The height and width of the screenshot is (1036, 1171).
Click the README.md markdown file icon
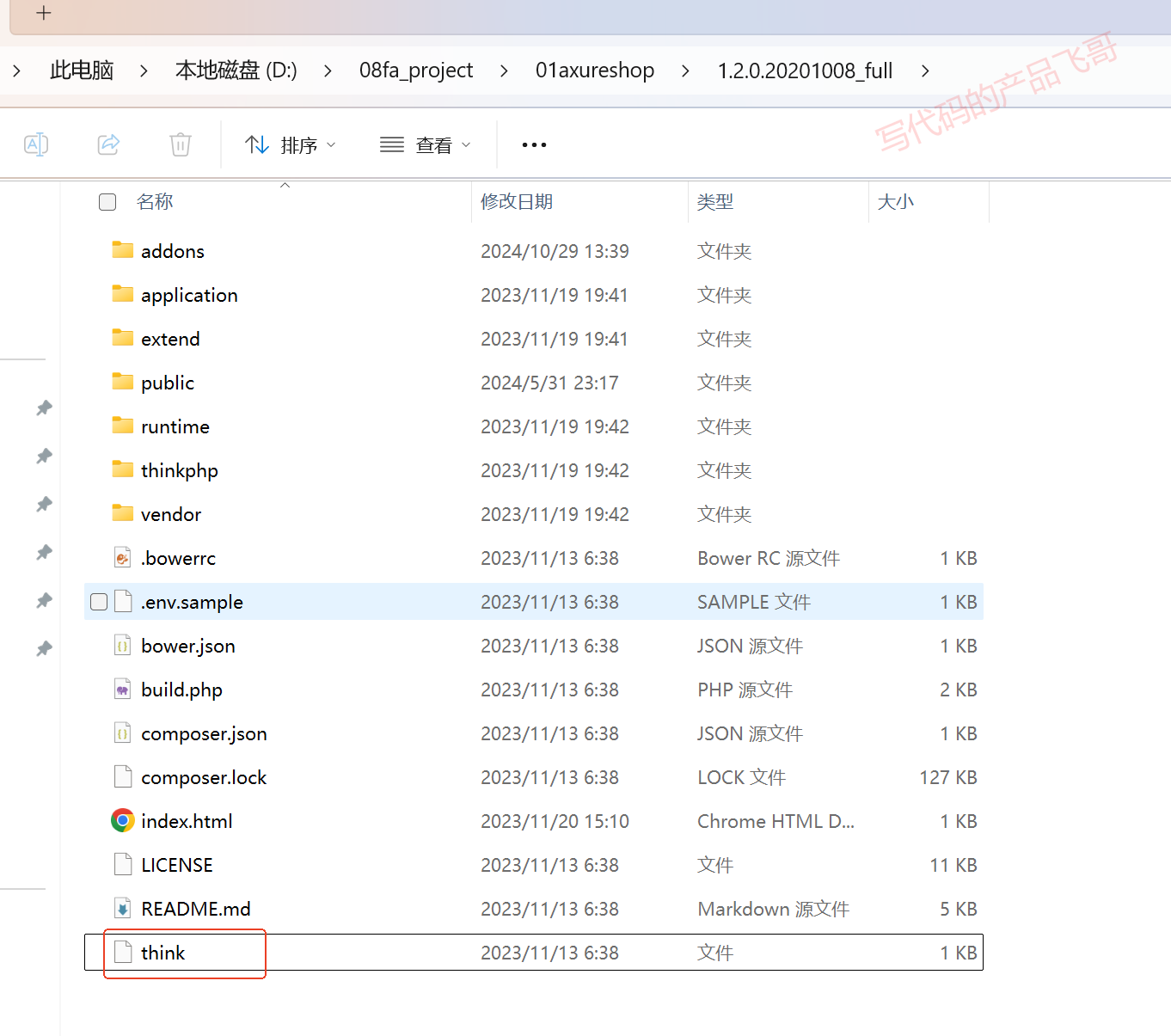click(123, 909)
